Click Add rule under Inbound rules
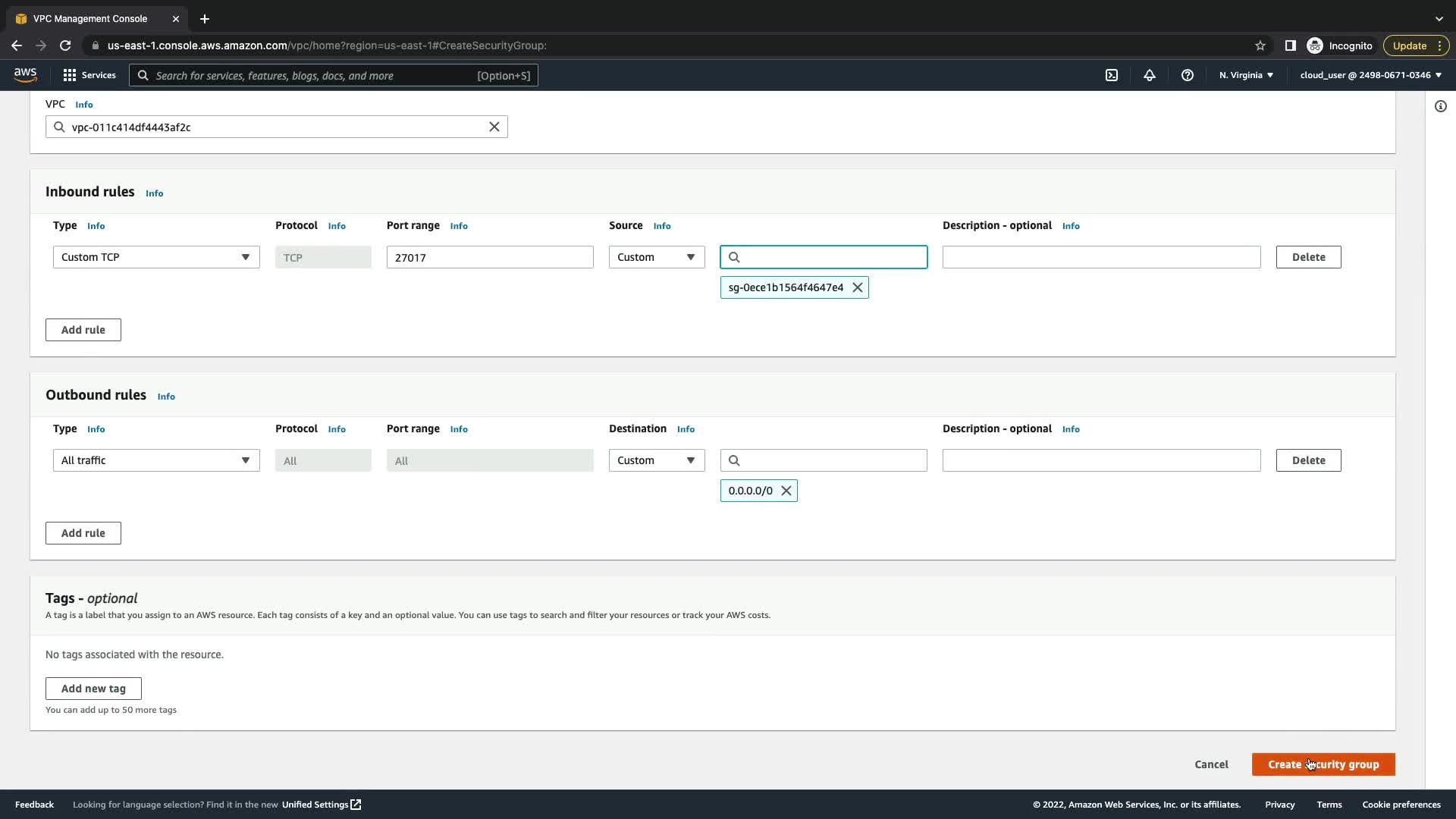Image resolution: width=1456 pixels, height=819 pixels. click(83, 330)
